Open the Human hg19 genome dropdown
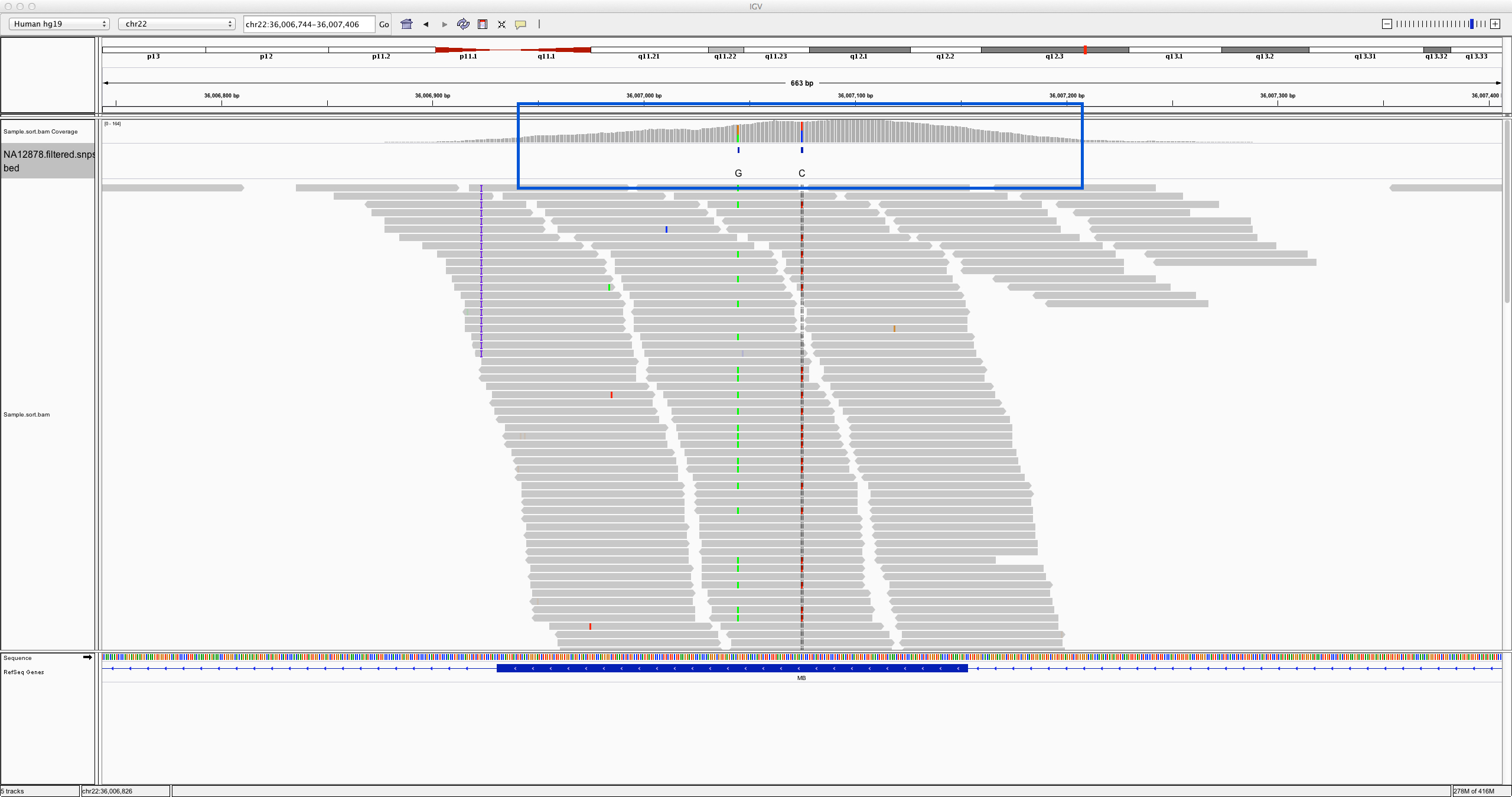The image size is (1512, 797). click(x=60, y=24)
